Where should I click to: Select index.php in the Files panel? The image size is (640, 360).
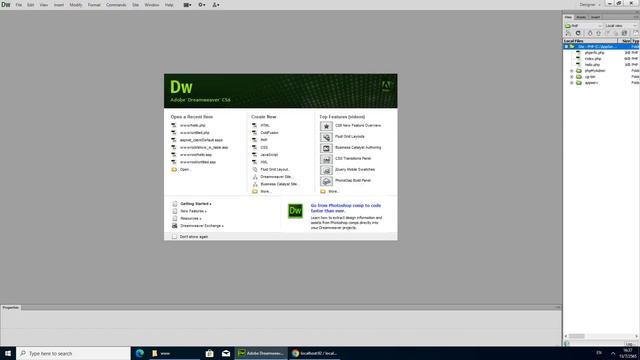[x=593, y=59]
